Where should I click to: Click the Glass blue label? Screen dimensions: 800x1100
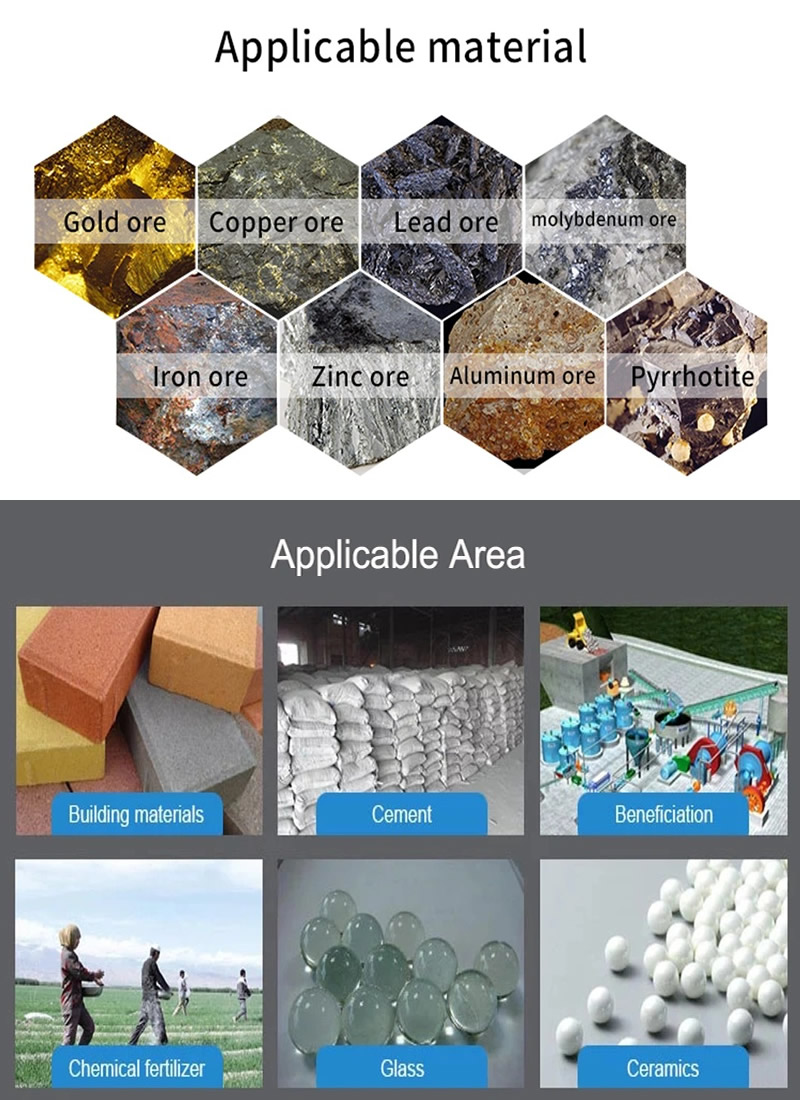pyautogui.click(x=401, y=1067)
